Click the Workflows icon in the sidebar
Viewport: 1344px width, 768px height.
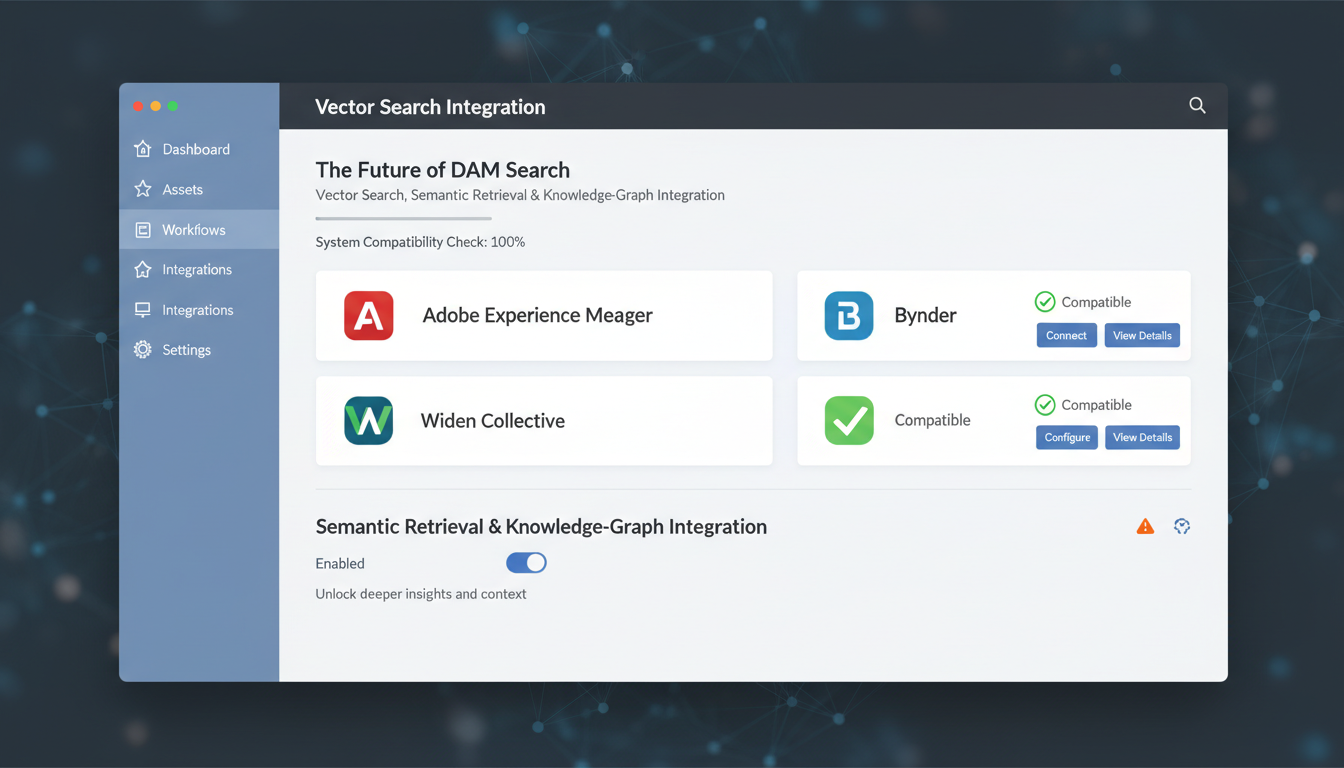145,229
